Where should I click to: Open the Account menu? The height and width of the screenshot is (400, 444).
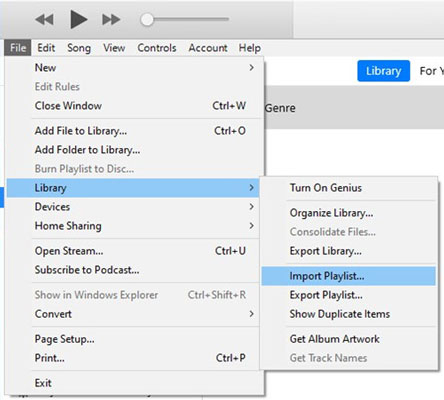[x=208, y=48]
